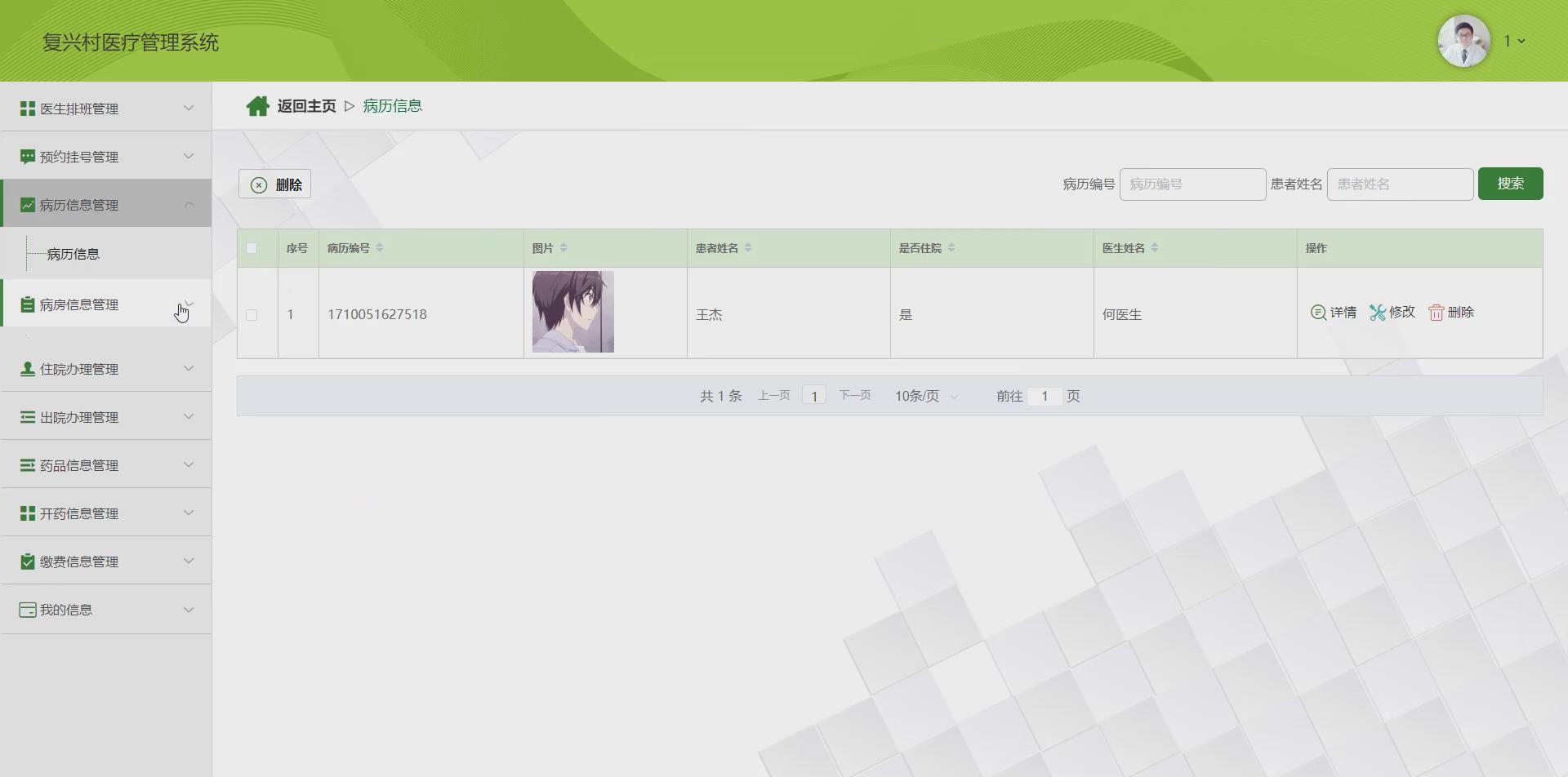Expand the 开药信息管理 chevron
1568x777 pixels.
point(189,513)
